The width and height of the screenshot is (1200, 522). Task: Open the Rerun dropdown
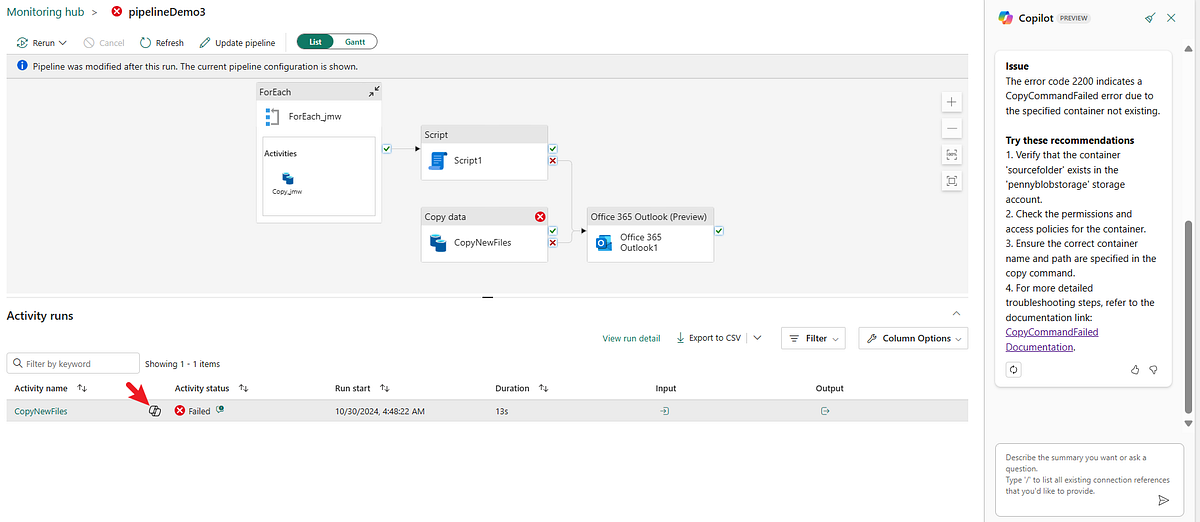(42, 43)
